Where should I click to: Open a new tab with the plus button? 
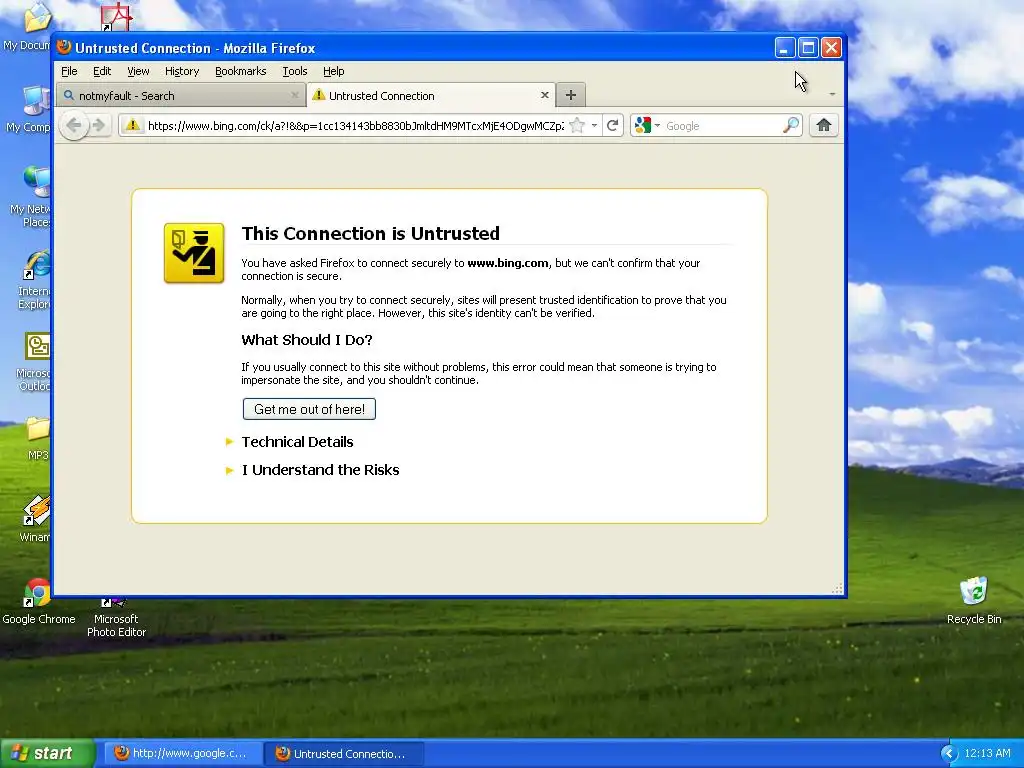(x=571, y=95)
